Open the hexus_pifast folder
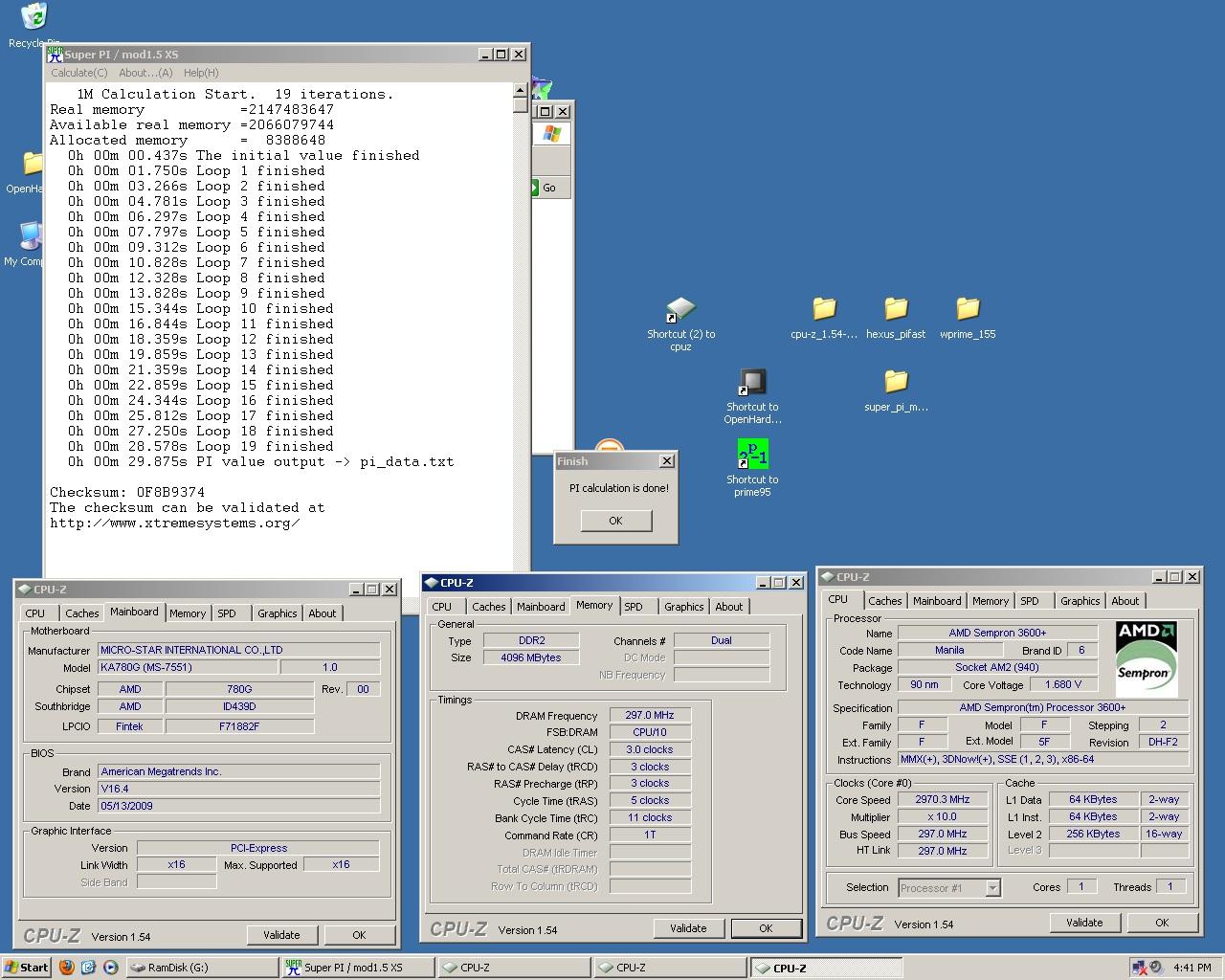 (896, 308)
